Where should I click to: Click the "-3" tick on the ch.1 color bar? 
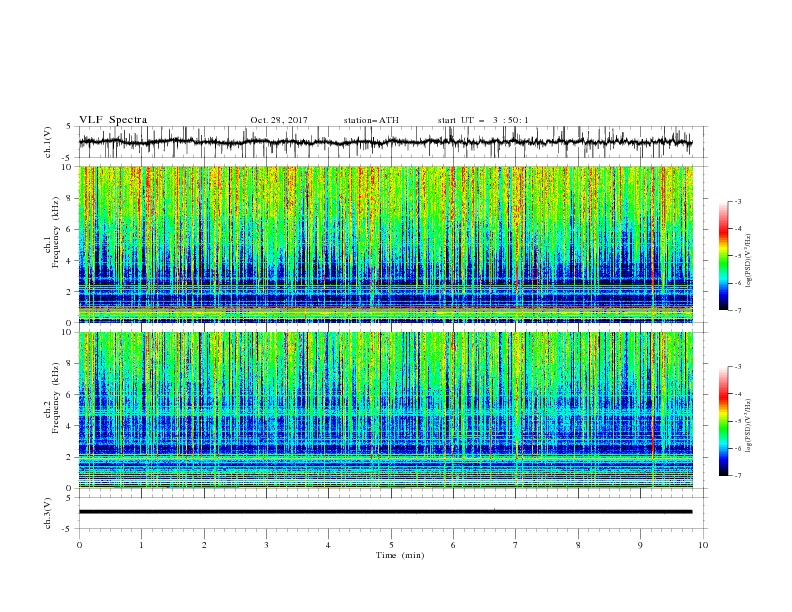coord(738,201)
